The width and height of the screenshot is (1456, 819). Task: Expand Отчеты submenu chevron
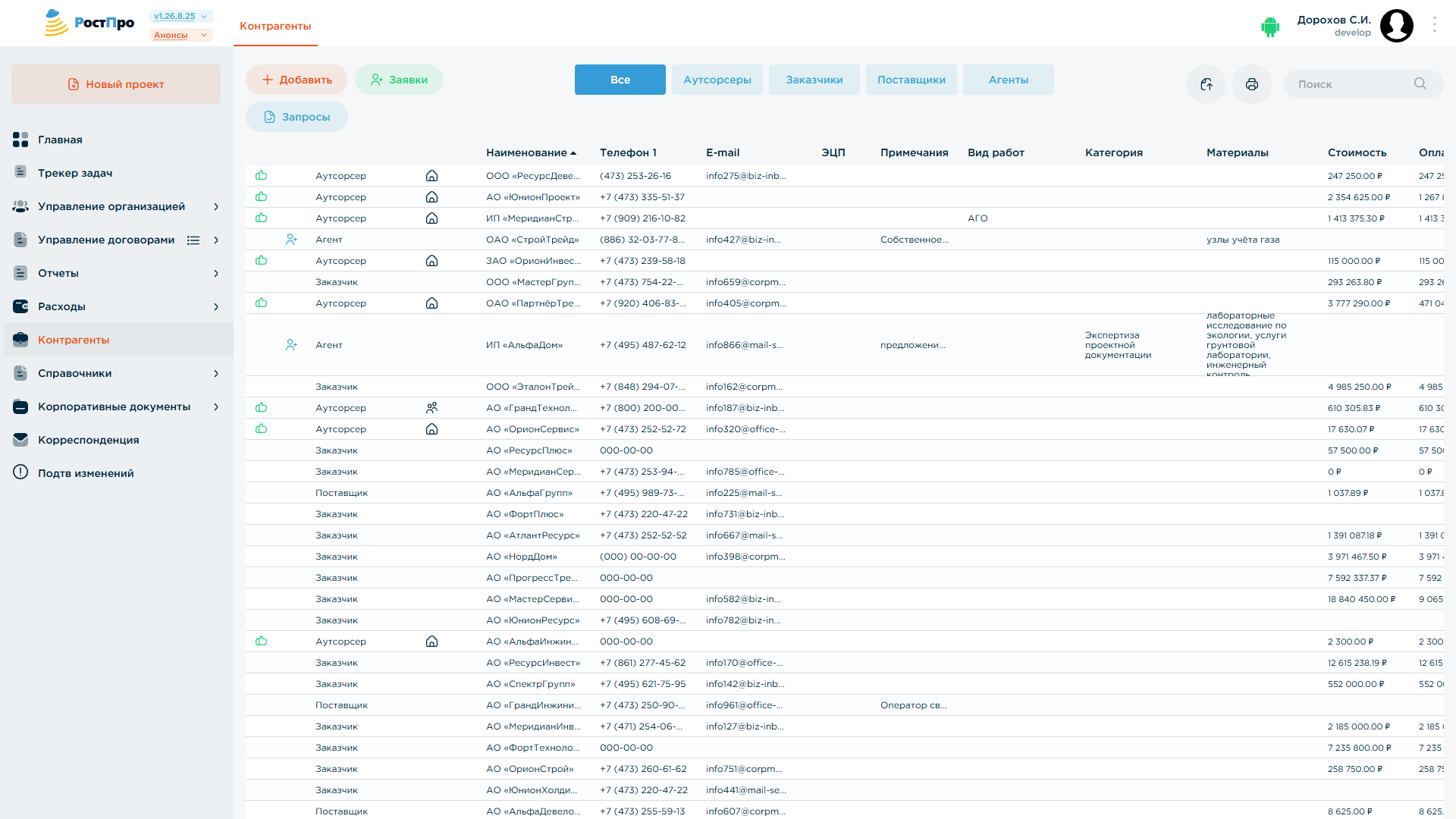[216, 273]
